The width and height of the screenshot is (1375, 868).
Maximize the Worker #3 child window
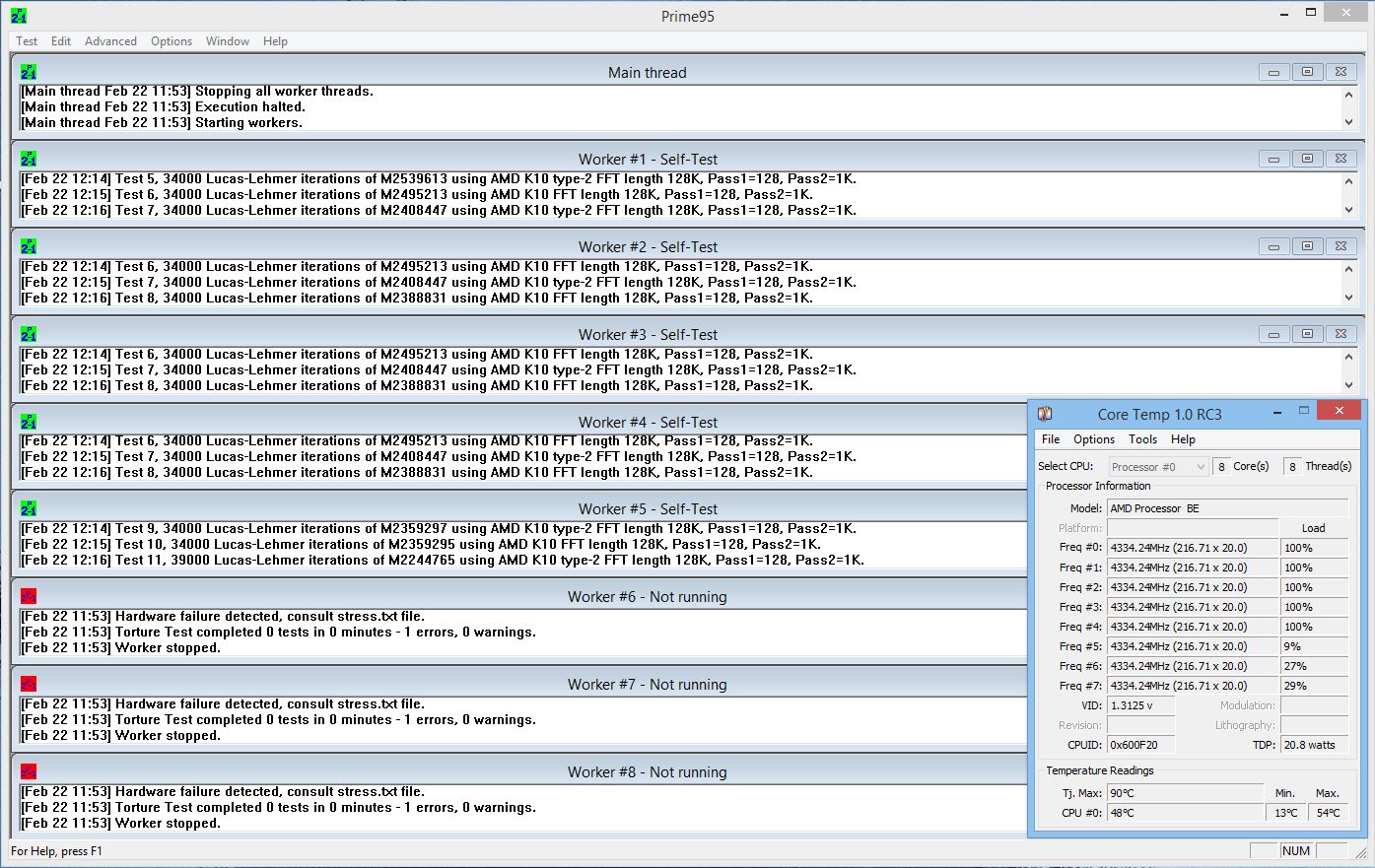coord(1307,334)
